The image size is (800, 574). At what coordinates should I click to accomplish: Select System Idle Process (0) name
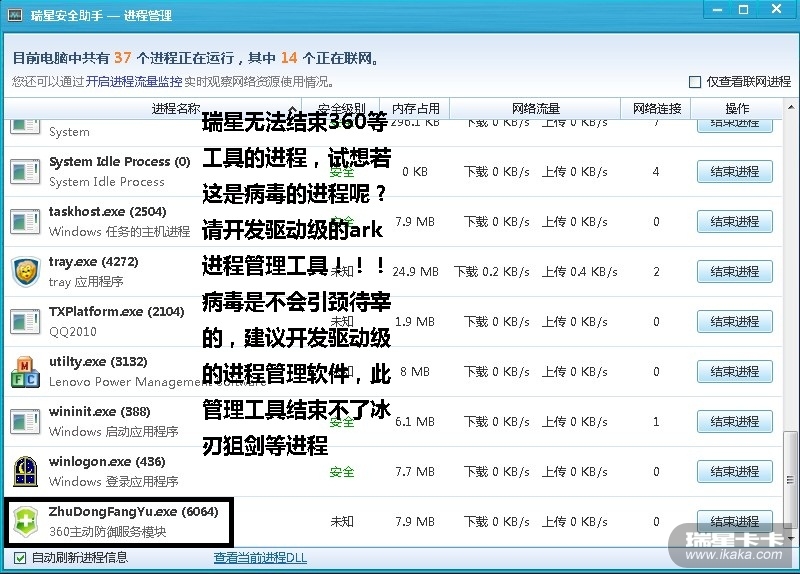coord(120,162)
